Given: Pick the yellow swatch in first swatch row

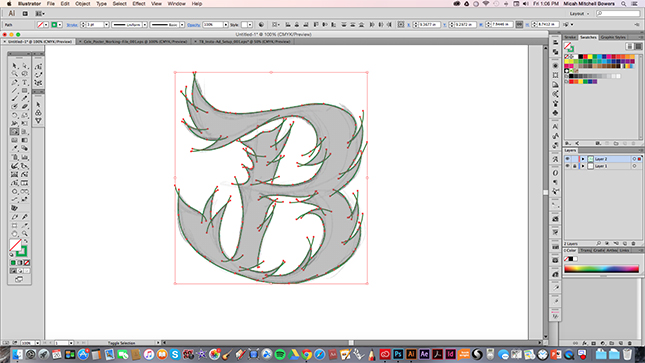Looking at the screenshot, I should 590,56.
